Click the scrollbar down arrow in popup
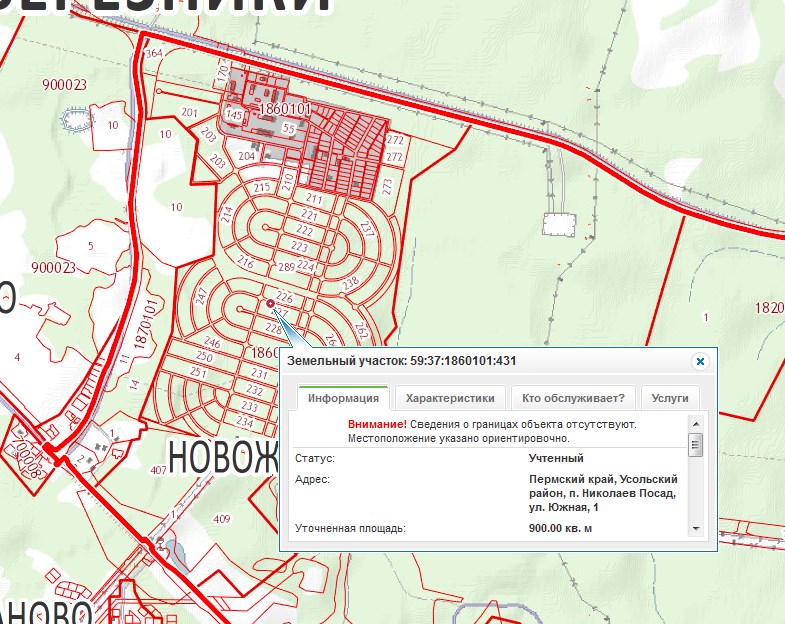This screenshot has height=624, width=785. tap(696, 529)
